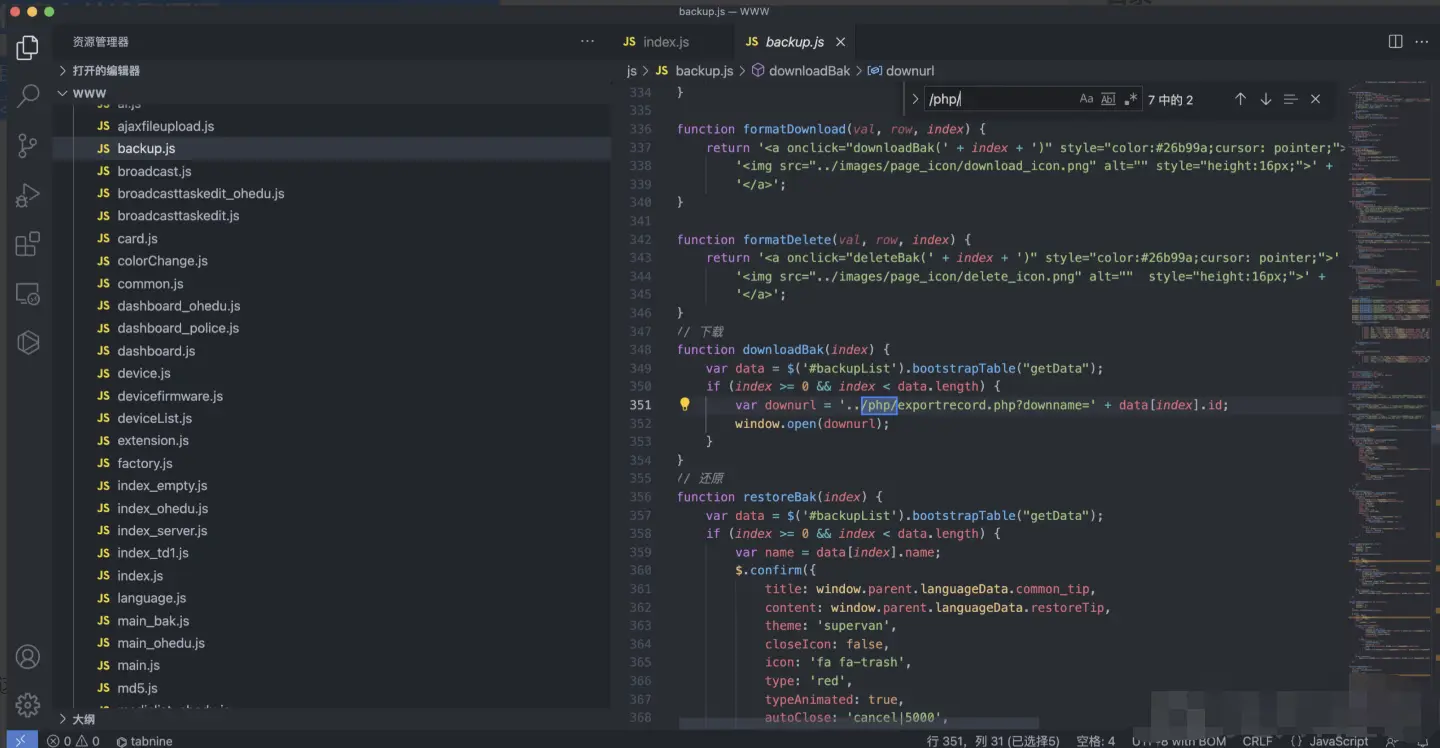This screenshot has height=748, width=1440.
Task: Click the editor horizontal scrollbar
Action: [x=860, y=723]
